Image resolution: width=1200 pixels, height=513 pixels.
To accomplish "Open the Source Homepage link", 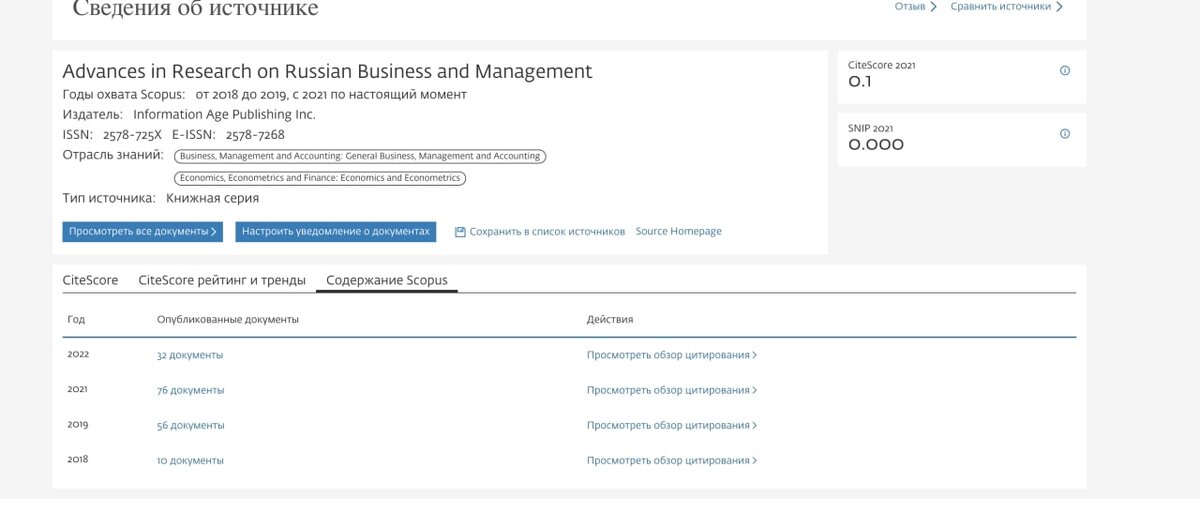I will (x=678, y=231).
